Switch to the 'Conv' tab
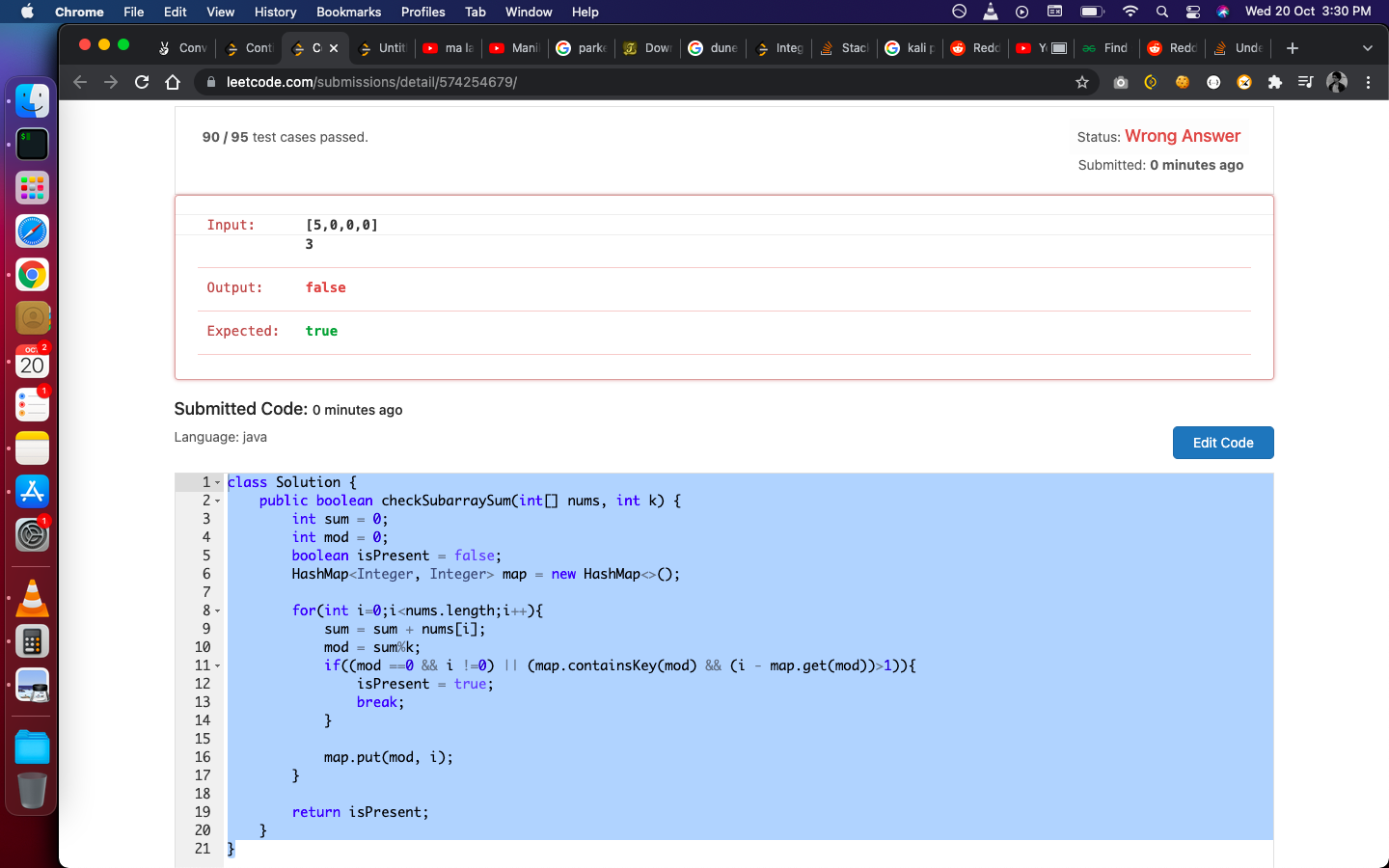The image size is (1389, 868). (x=184, y=48)
